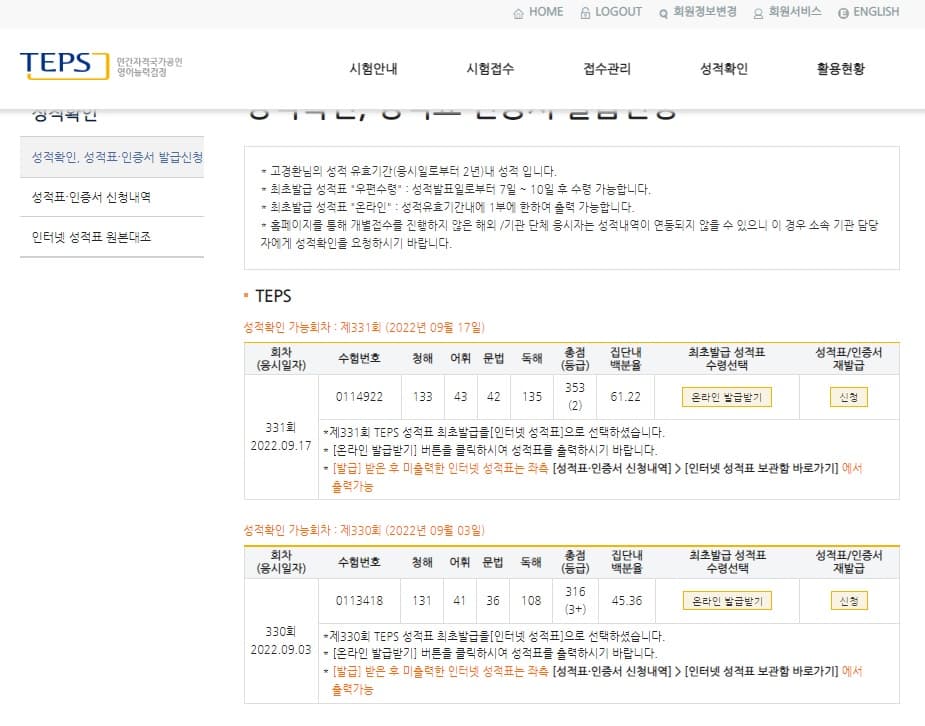The width and height of the screenshot is (925, 726).
Task: Click the 회원정보변경 magnifier icon
Action: (663, 14)
